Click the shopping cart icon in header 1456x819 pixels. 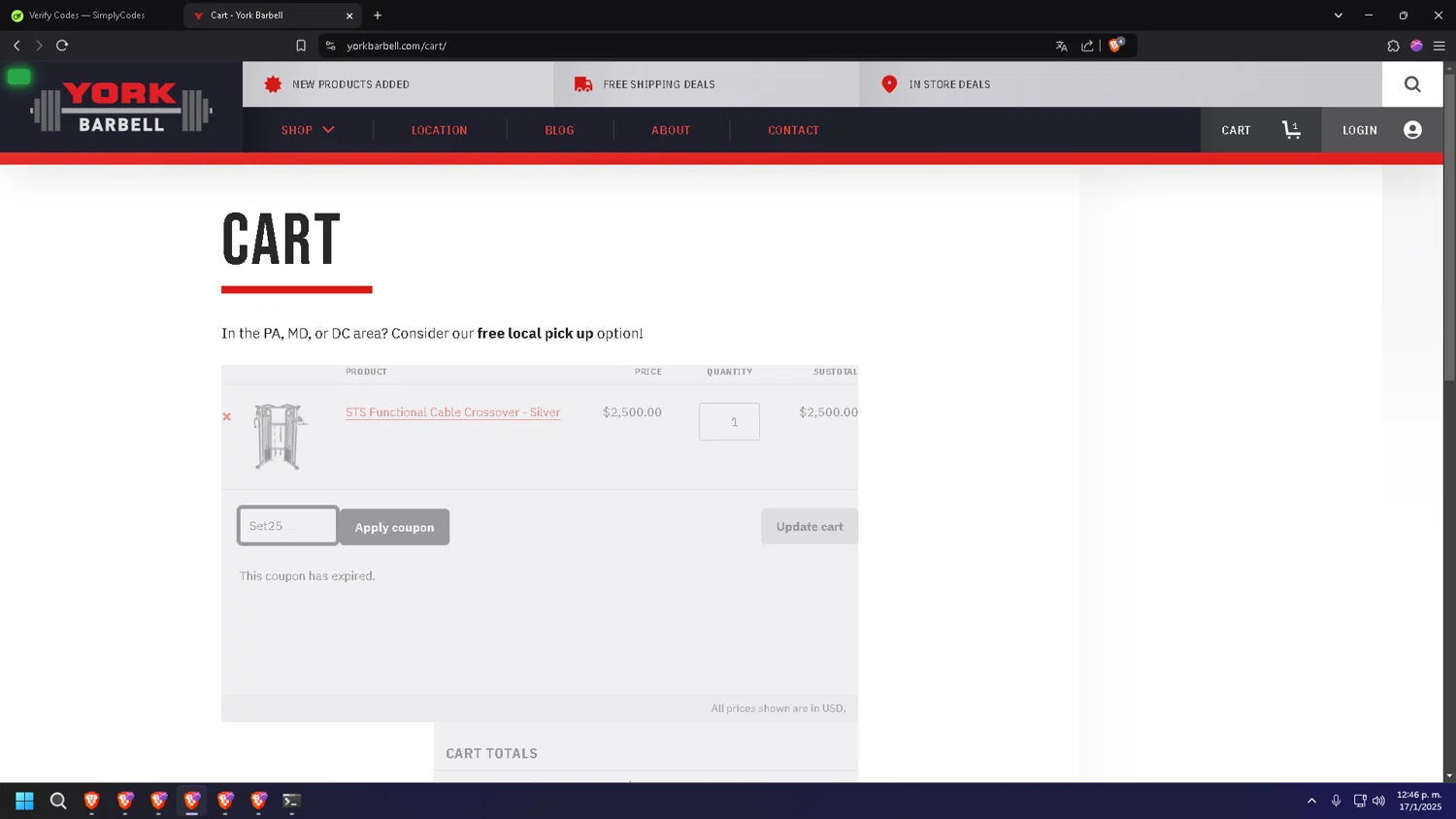click(x=1291, y=130)
